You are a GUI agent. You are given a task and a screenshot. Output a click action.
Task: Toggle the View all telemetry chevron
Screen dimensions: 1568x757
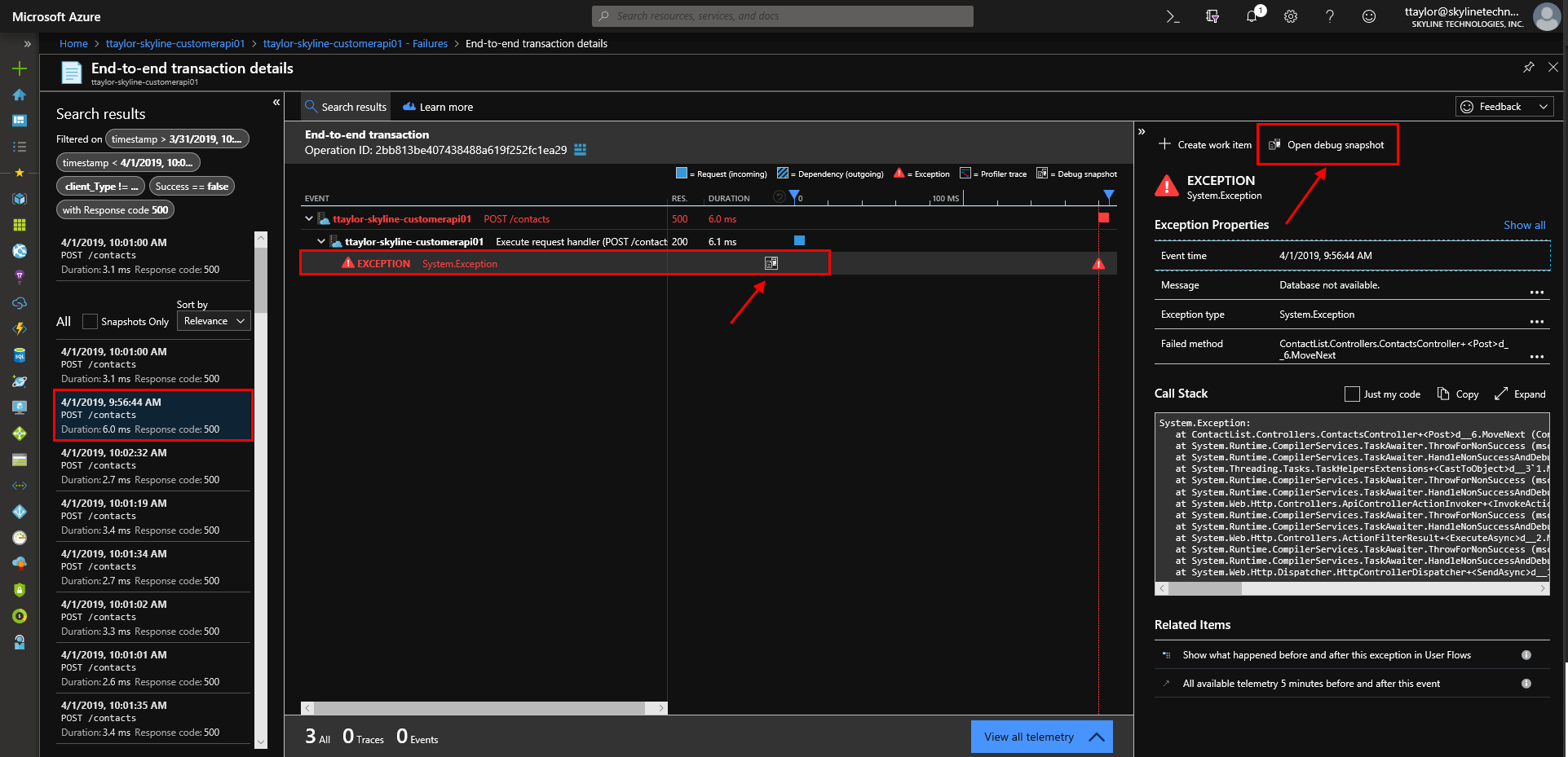(1097, 737)
